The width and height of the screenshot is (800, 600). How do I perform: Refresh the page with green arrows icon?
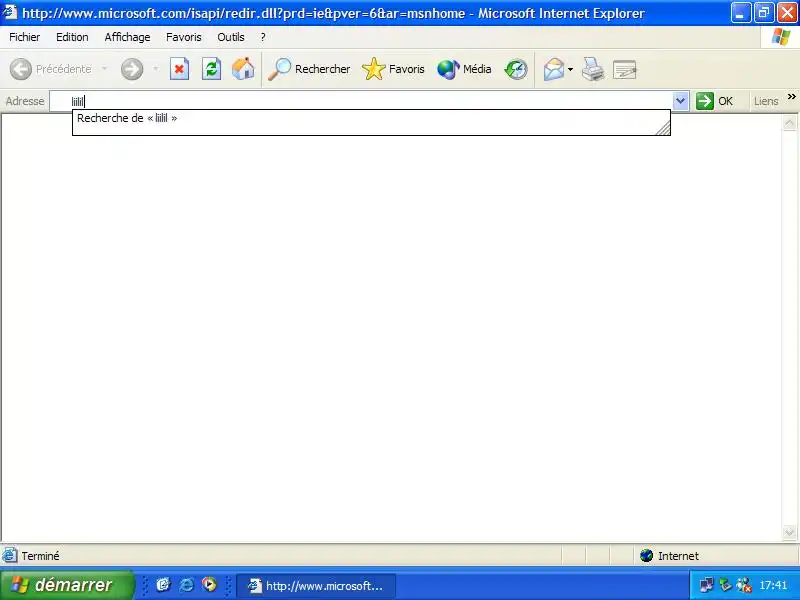click(x=211, y=69)
